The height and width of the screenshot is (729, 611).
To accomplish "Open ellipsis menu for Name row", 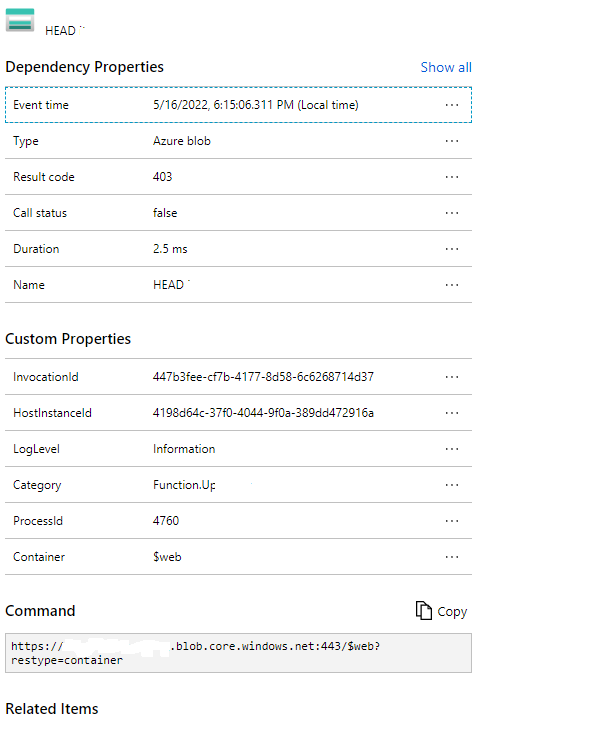I will pos(452,285).
